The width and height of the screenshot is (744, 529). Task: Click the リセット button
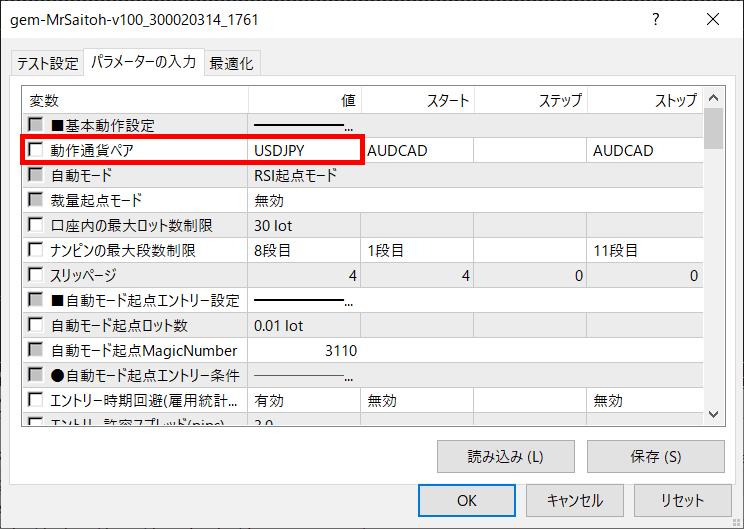[682, 500]
